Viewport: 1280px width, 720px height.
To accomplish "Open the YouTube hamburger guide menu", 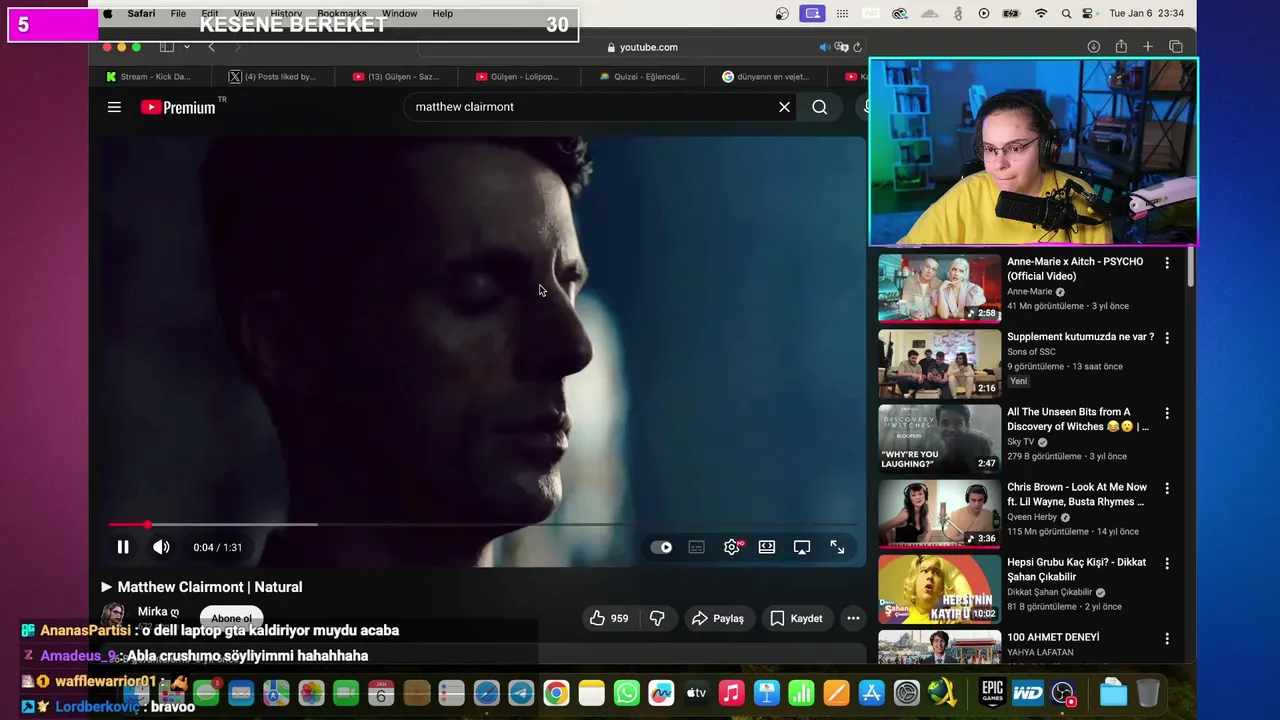I will tap(114, 107).
